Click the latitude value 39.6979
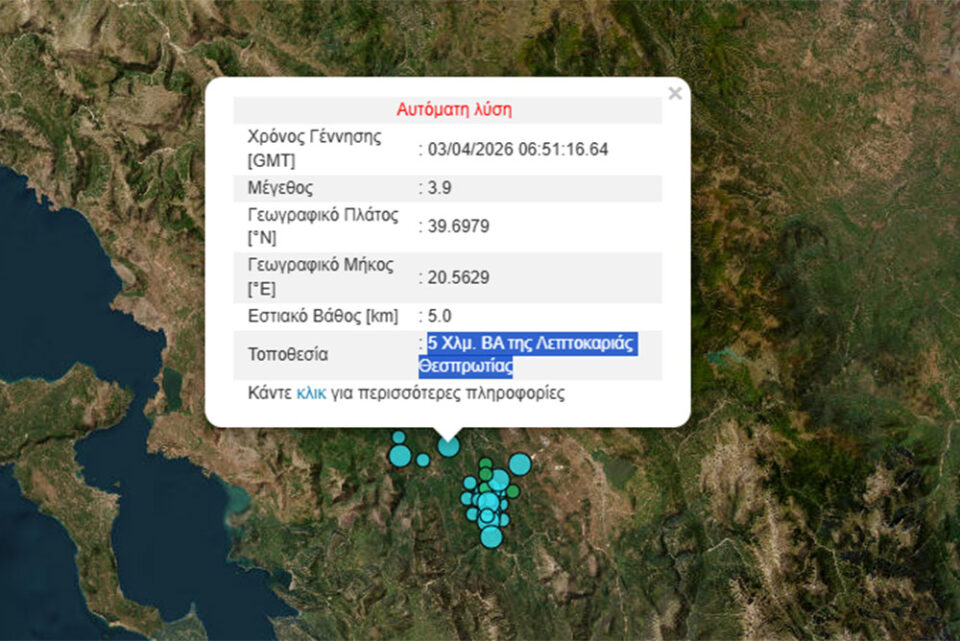Screen dimensions: 960x641 coord(458,227)
